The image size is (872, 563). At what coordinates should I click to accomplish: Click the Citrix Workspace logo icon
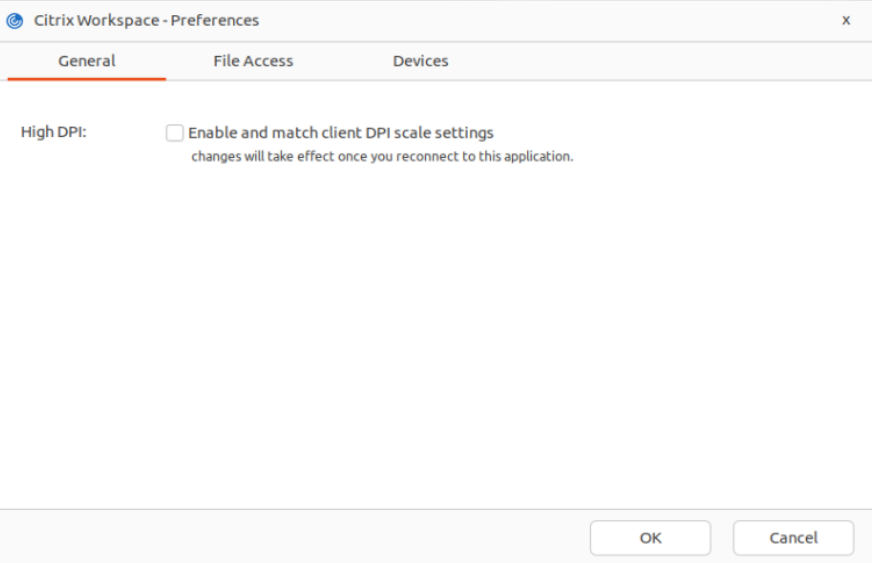click(15, 20)
